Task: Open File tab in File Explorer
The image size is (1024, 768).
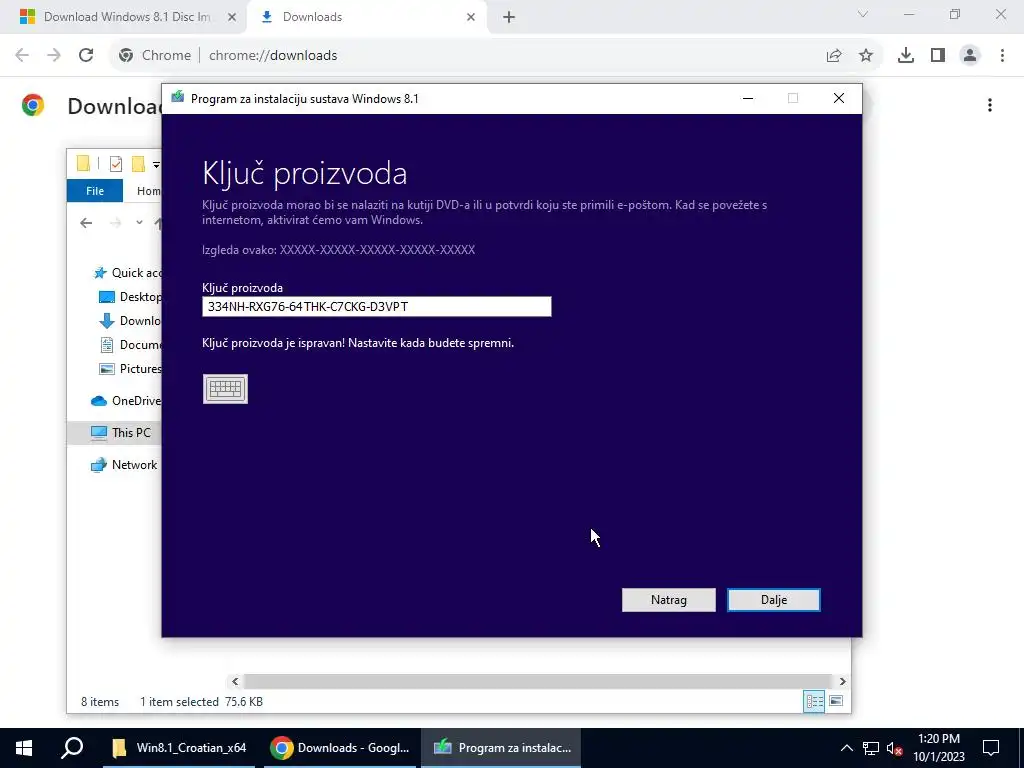Action: coord(95,191)
